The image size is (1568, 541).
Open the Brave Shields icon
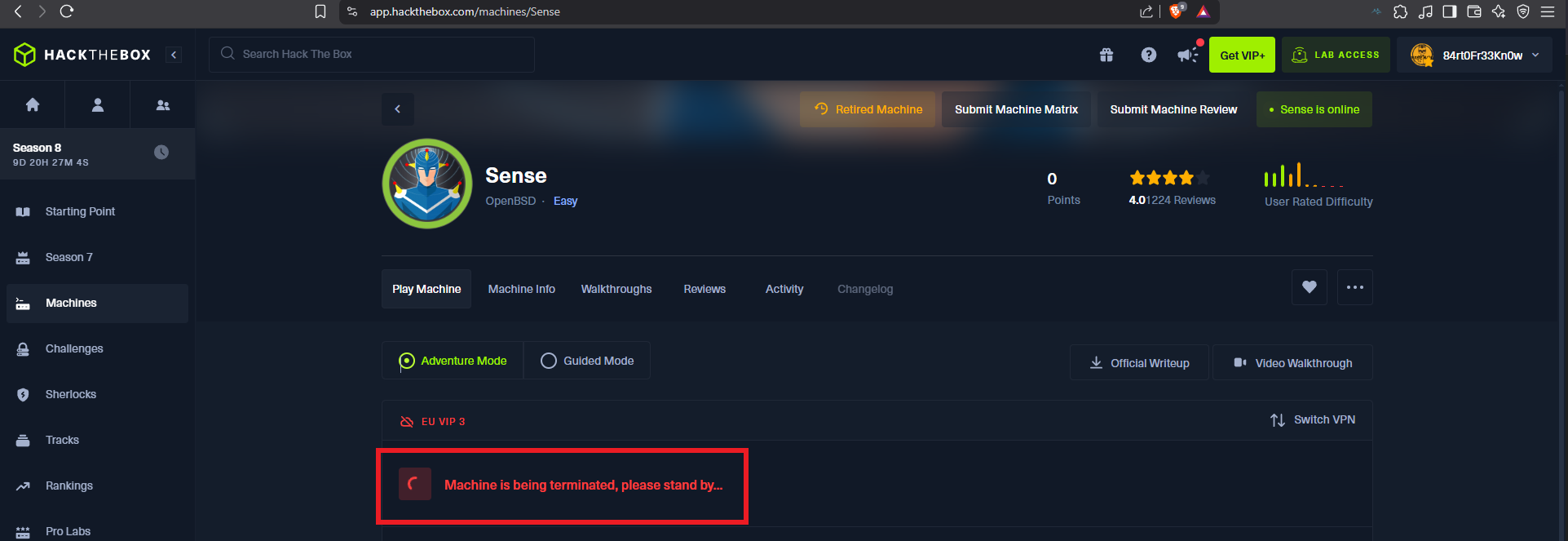(x=1176, y=11)
